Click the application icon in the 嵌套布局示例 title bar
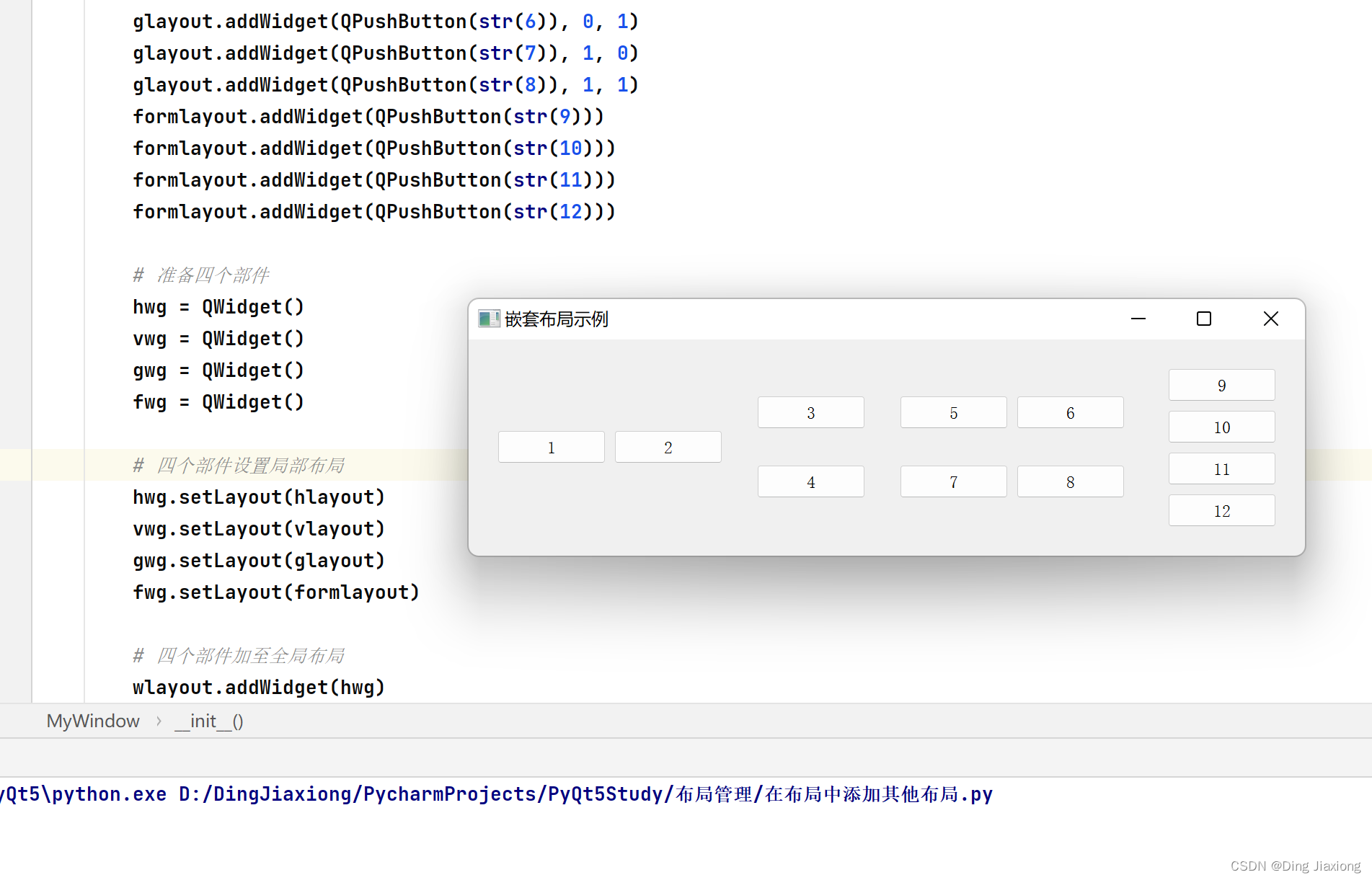 pyautogui.click(x=490, y=319)
